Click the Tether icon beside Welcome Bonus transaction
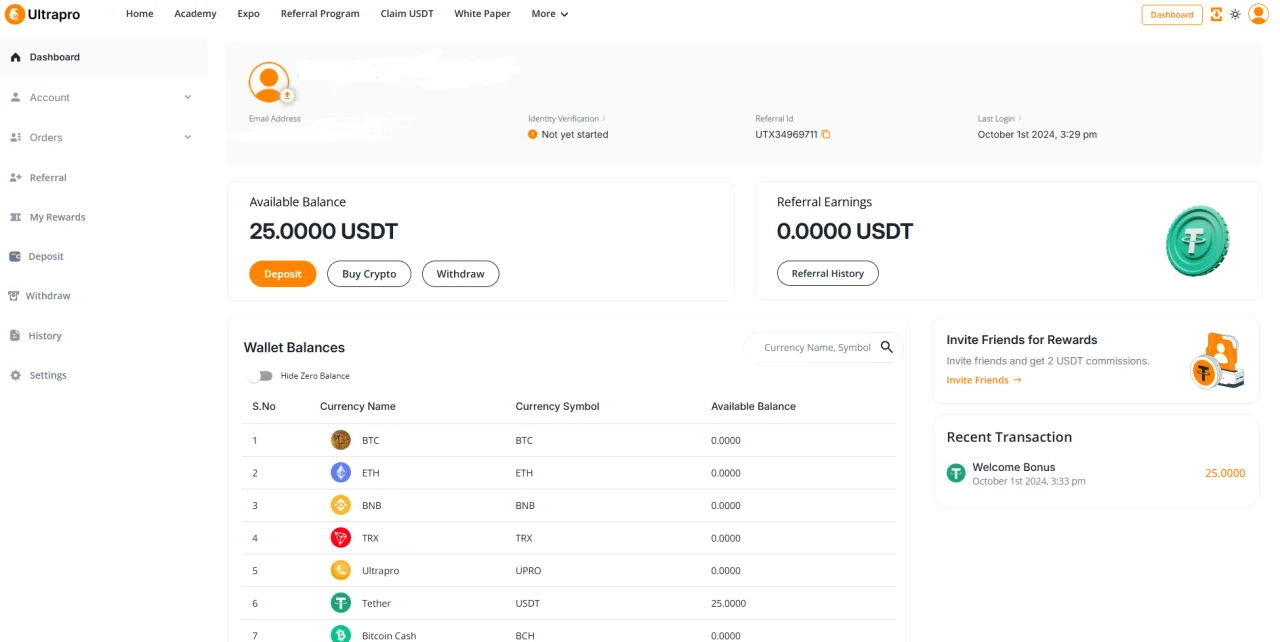The width and height of the screenshot is (1280, 642). 956,473
